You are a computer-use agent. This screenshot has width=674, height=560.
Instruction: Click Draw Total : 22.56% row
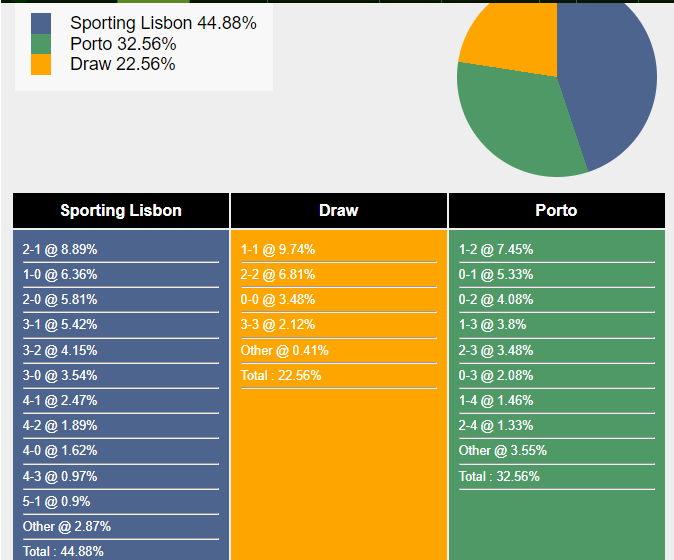pos(281,375)
